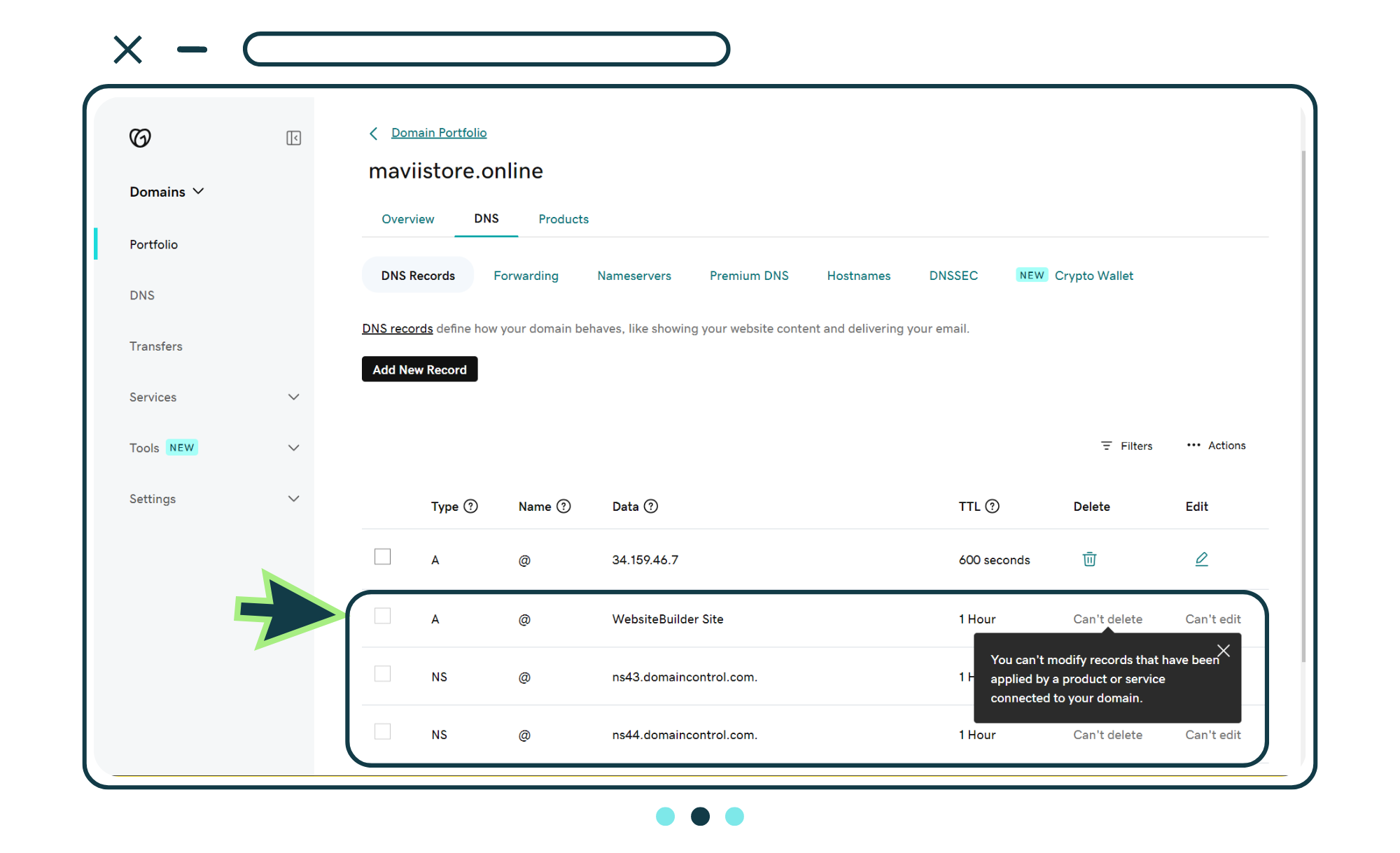Open the Data column help icon
The height and width of the screenshot is (853, 1400).
[x=651, y=506]
